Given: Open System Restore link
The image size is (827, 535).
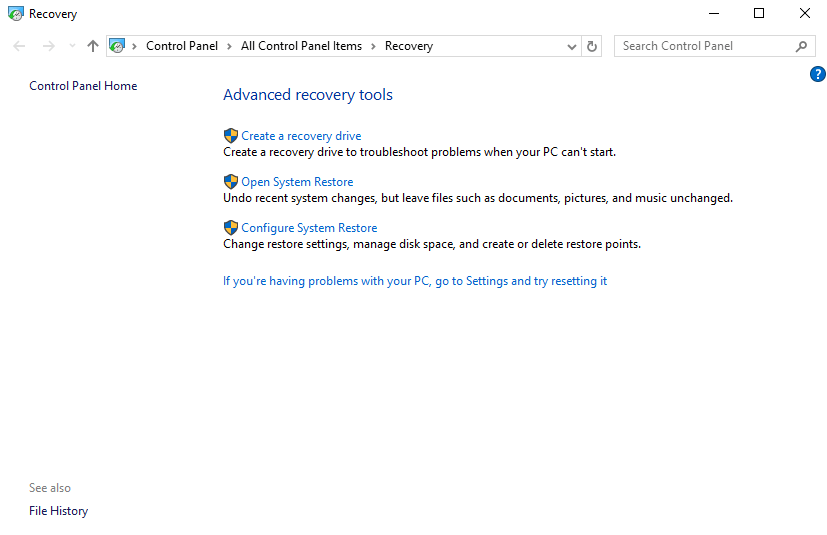Looking at the screenshot, I should 297,182.
